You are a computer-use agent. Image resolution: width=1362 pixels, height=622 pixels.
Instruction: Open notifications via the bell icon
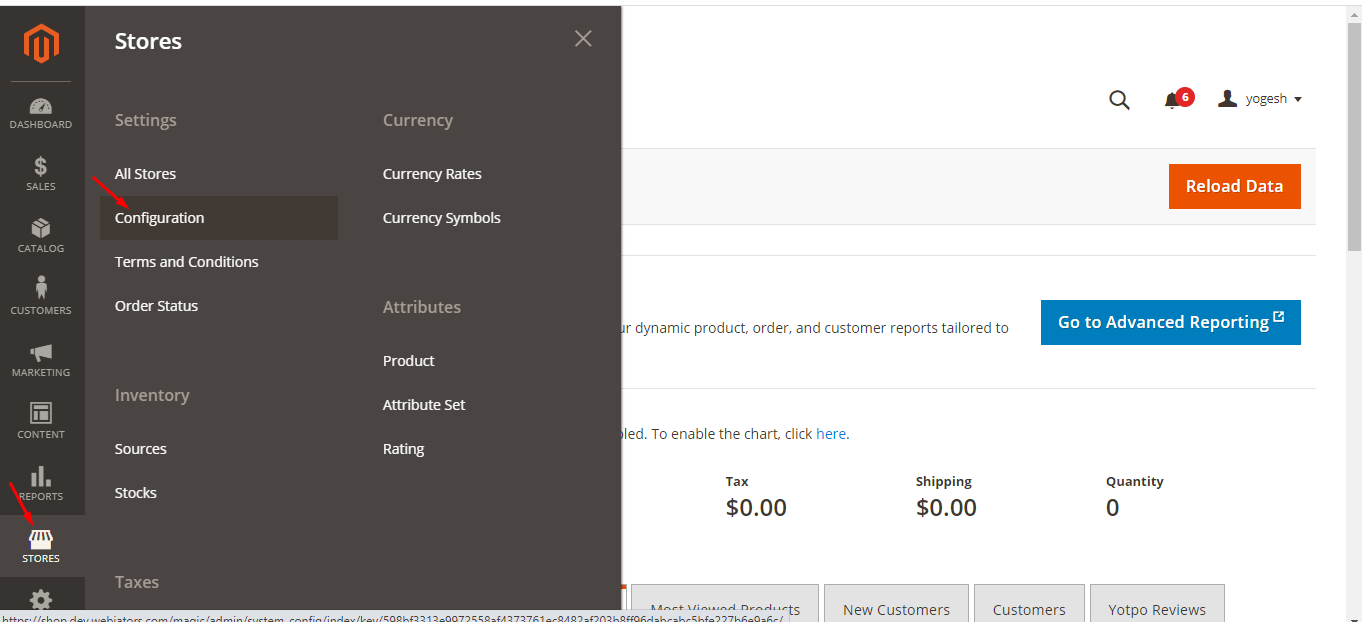[1173, 99]
